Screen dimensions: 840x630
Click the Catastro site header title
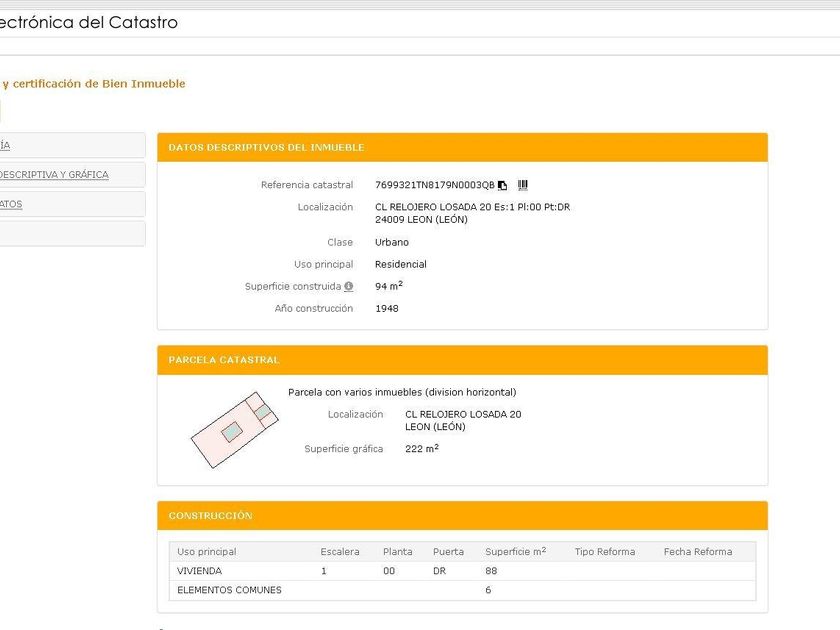[x=89, y=22]
